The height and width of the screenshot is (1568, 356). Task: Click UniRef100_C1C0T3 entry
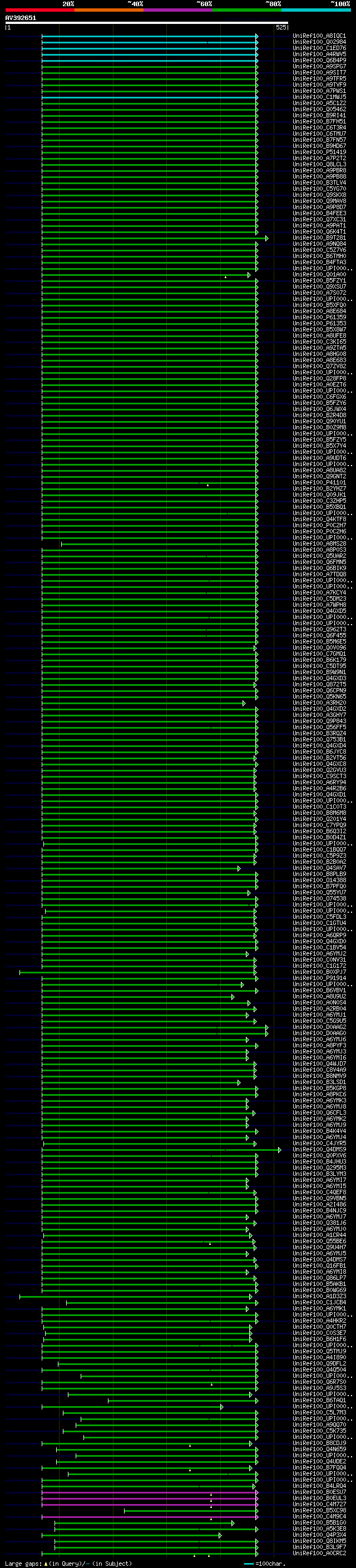click(x=319, y=807)
